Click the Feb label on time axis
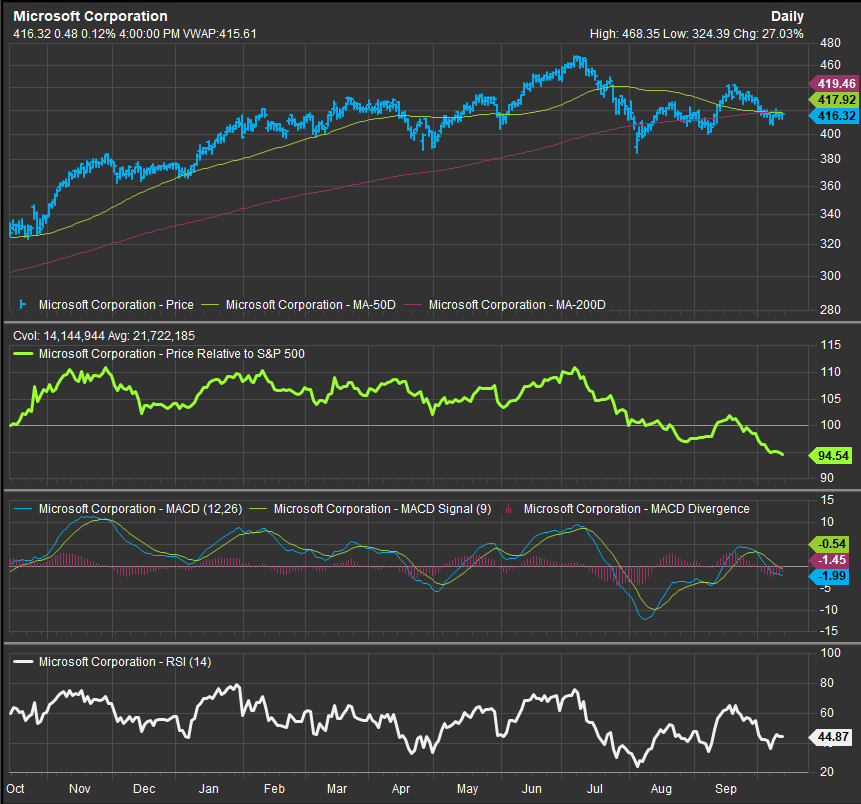 tap(275, 789)
